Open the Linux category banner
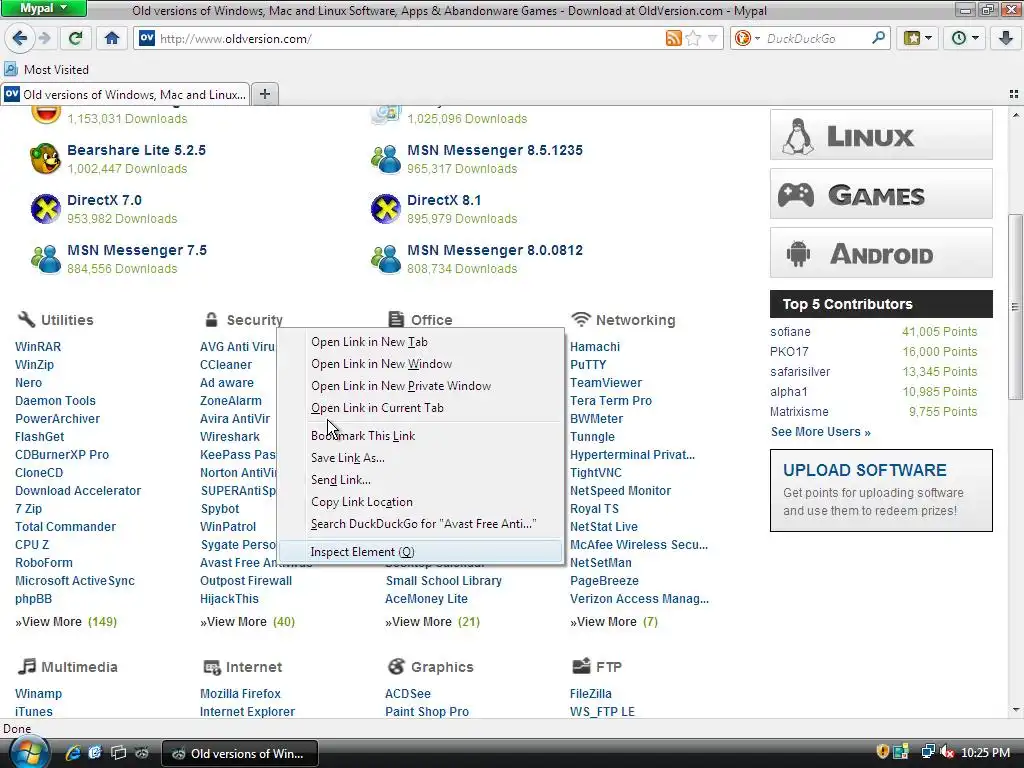The height and width of the screenshot is (768, 1024). point(881,135)
